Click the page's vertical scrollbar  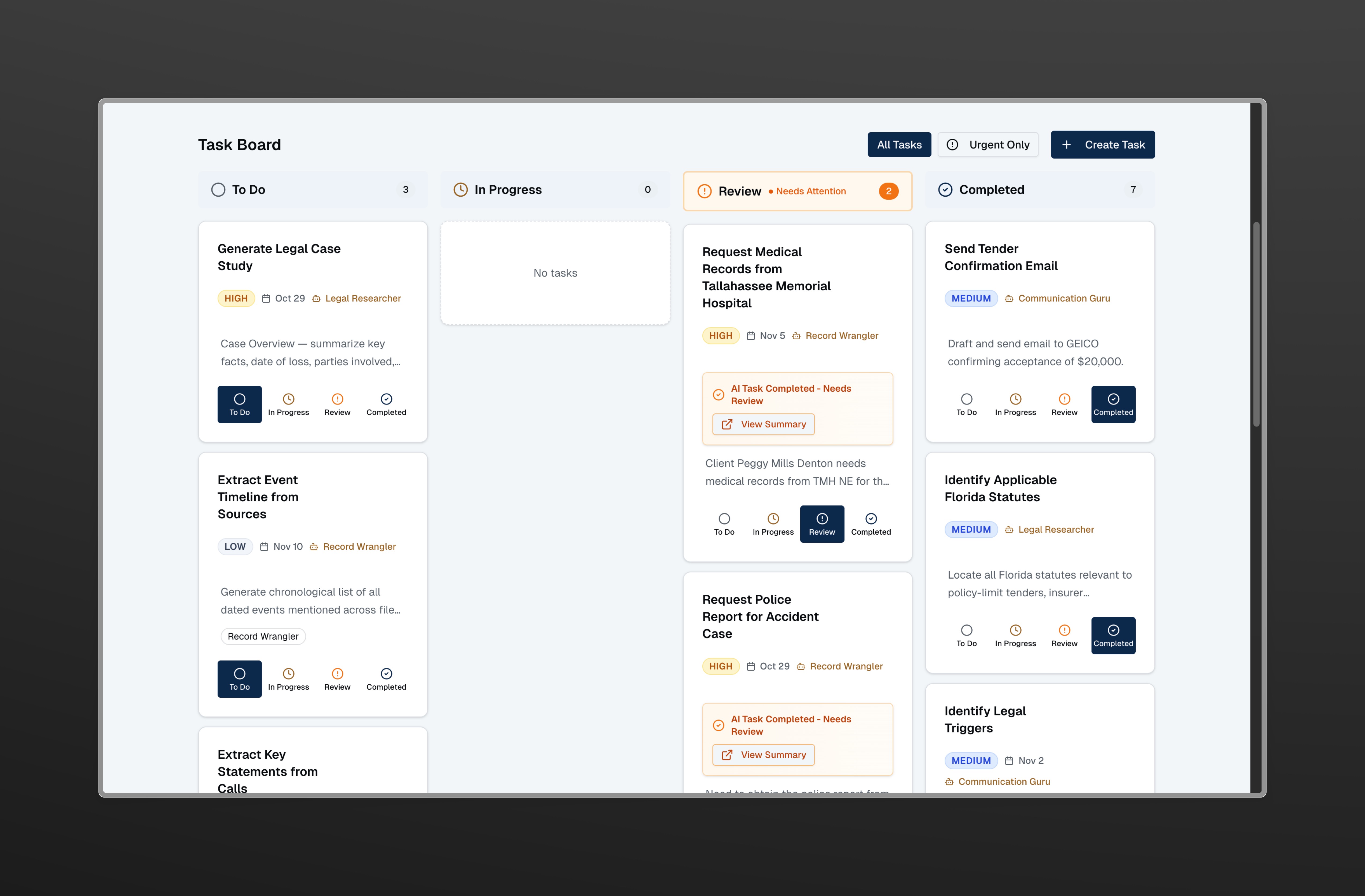pos(1256,324)
